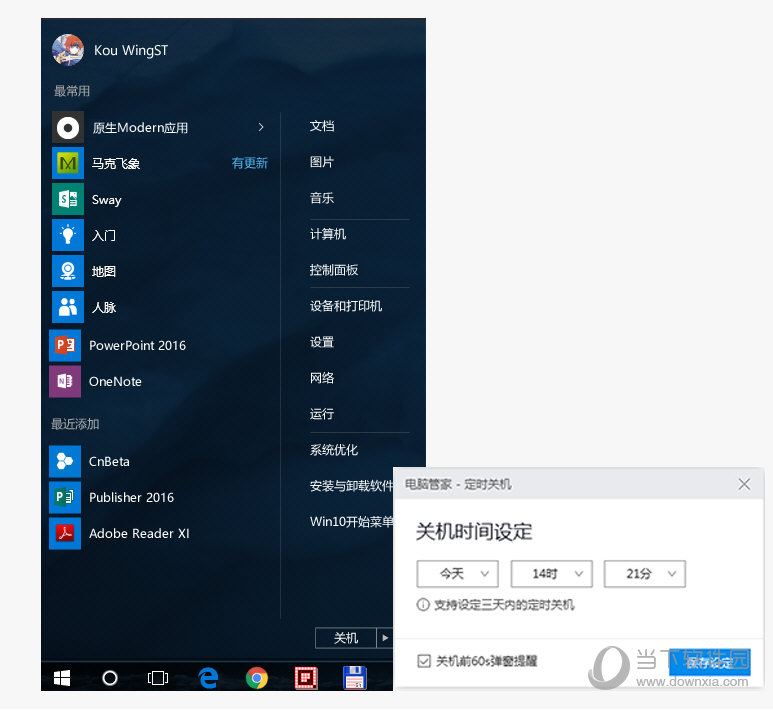Click the Adobe Reader XI label
773x711 pixels.
point(140,533)
